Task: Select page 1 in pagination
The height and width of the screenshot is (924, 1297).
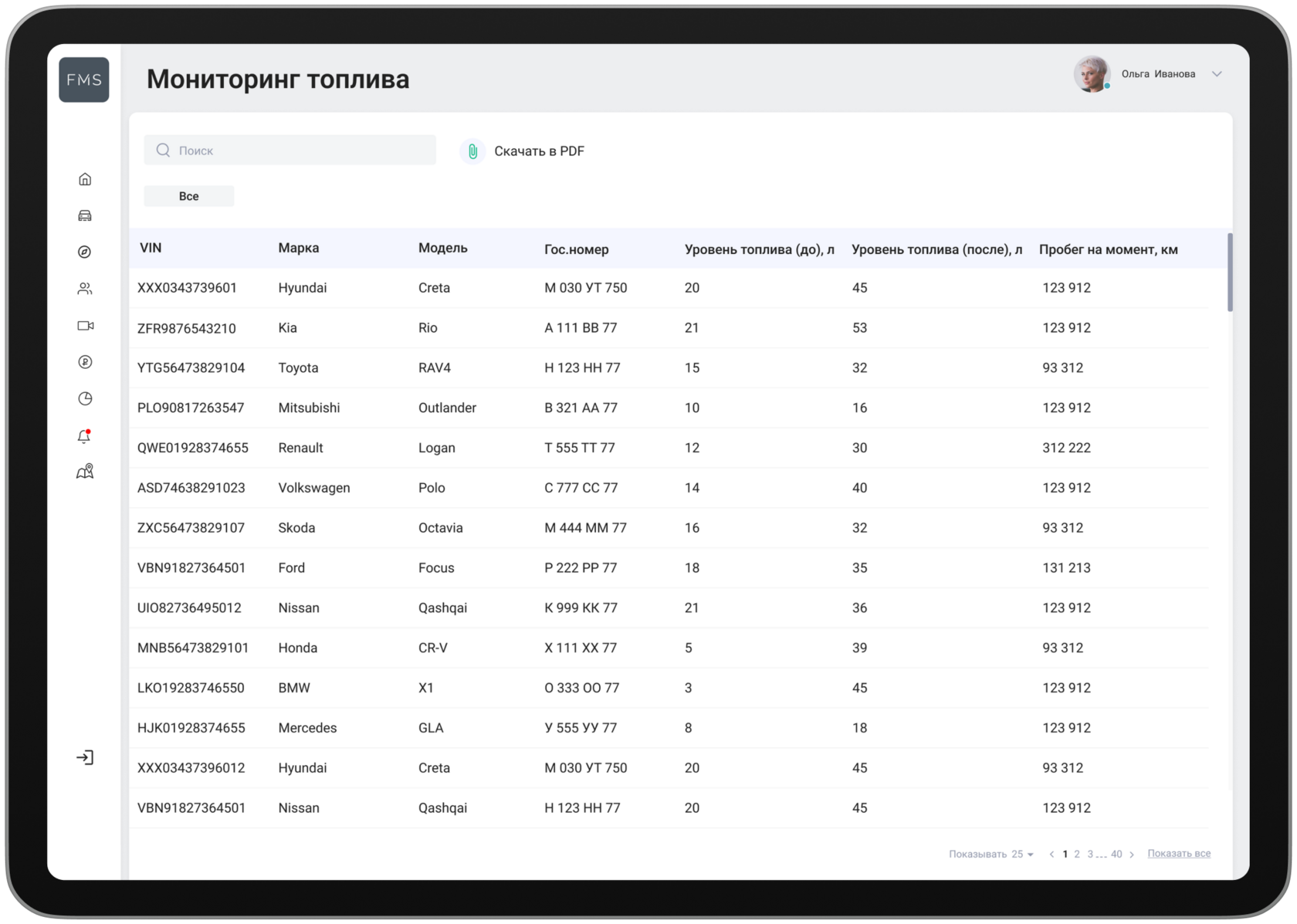Action: pos(1065,854)
